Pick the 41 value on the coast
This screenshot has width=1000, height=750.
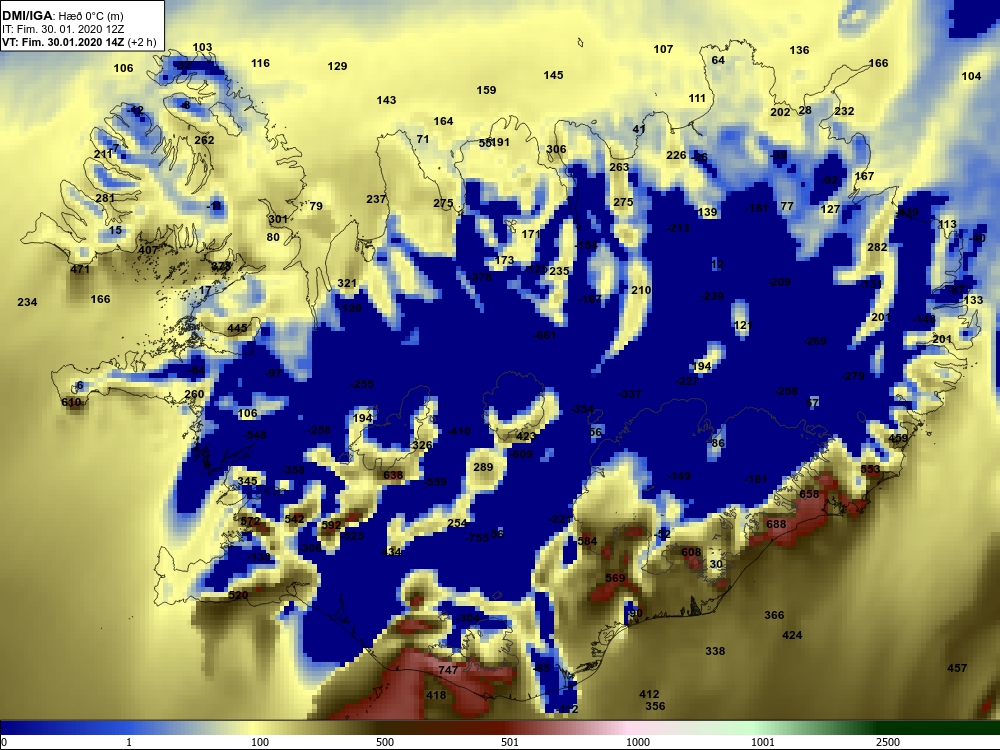click(639, 129)
